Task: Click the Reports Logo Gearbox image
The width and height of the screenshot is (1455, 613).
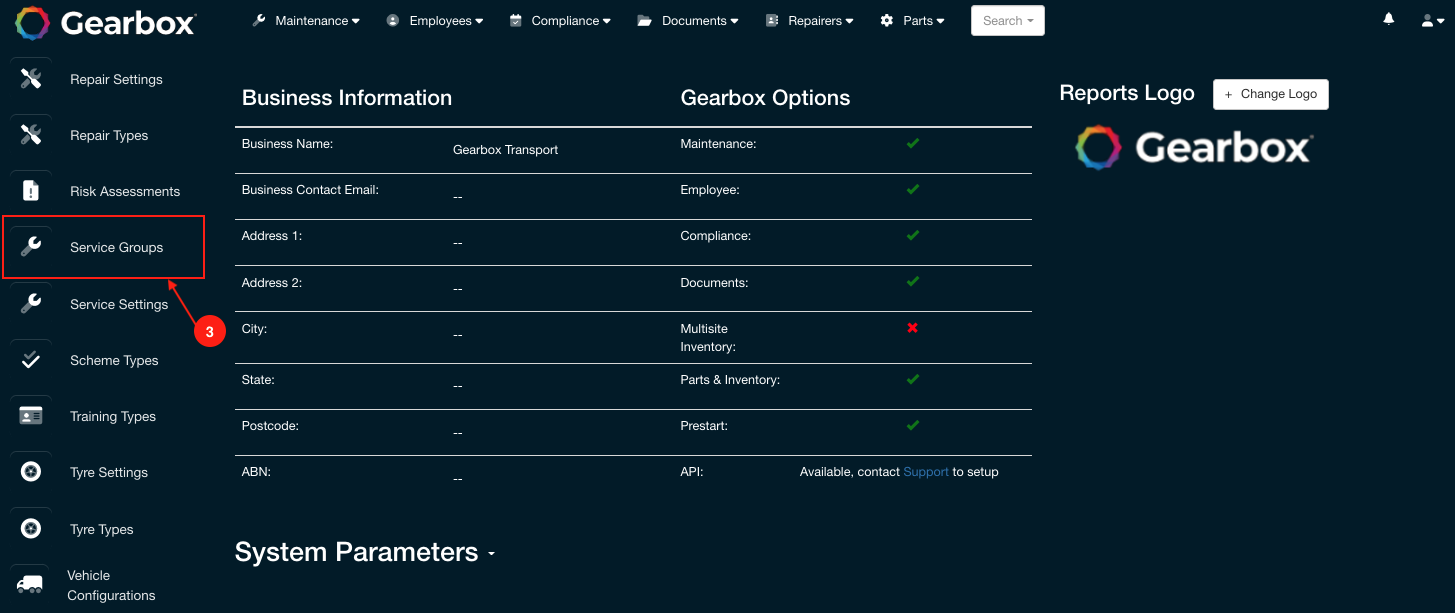Action: click(x=1194, y=148)
